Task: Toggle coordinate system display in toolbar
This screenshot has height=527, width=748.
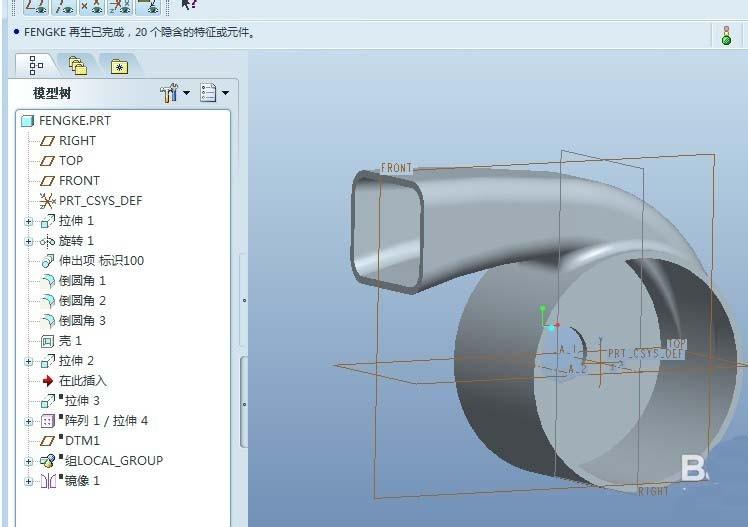Action: pos(119,5)
